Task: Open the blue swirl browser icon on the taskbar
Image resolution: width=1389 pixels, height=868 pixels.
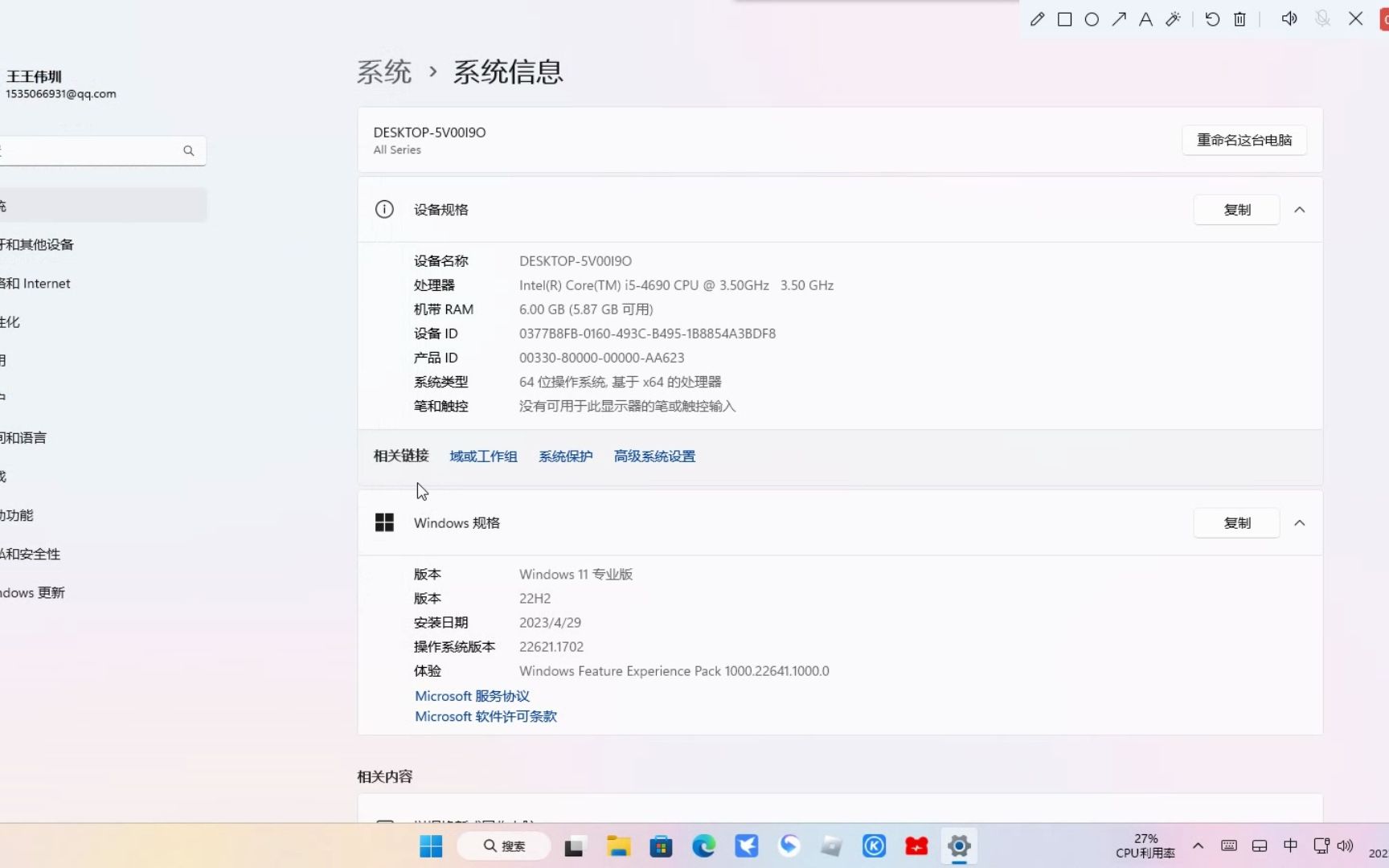Action: (x=789, y=845)
